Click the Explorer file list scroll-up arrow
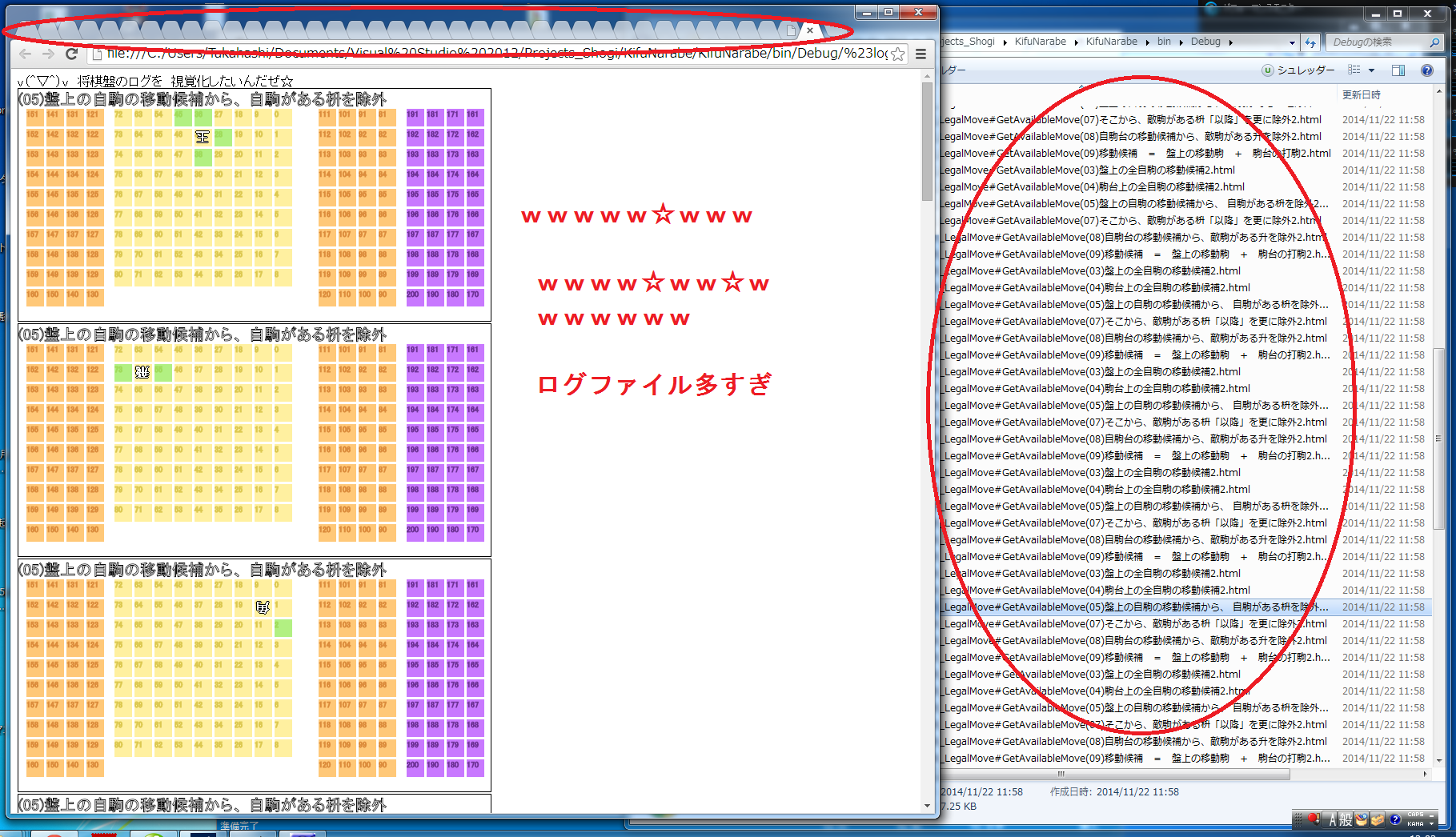 click(1439, 92)
